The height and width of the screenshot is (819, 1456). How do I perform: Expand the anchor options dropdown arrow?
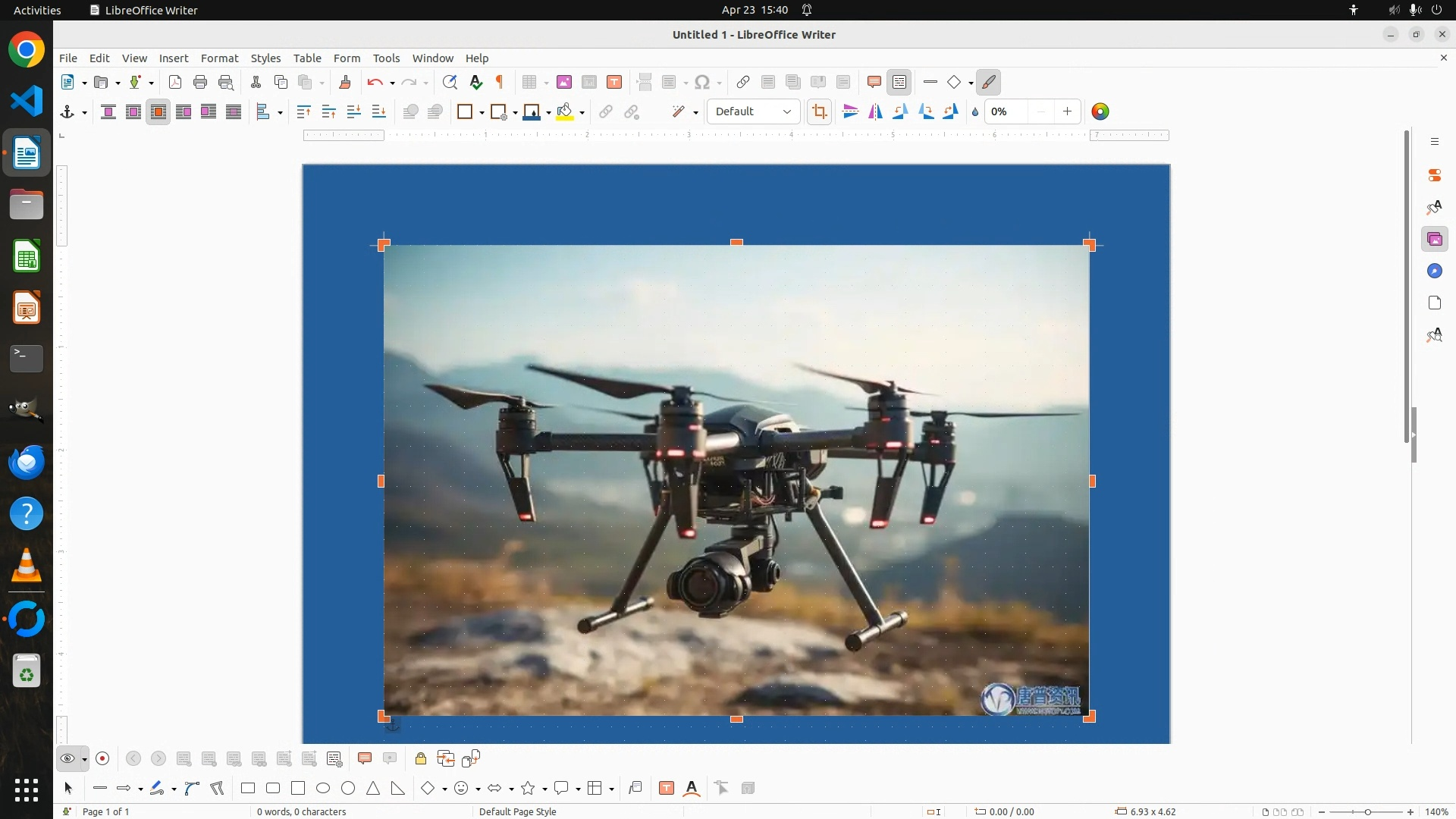84,113
